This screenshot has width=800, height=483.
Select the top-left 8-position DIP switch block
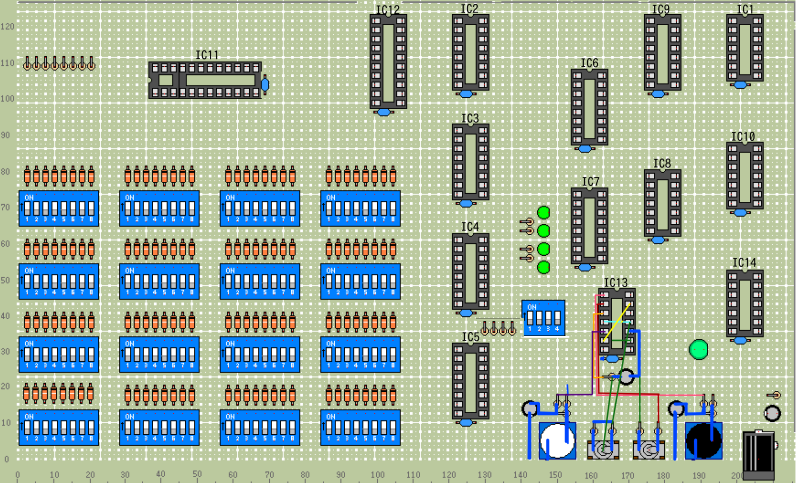59,209
